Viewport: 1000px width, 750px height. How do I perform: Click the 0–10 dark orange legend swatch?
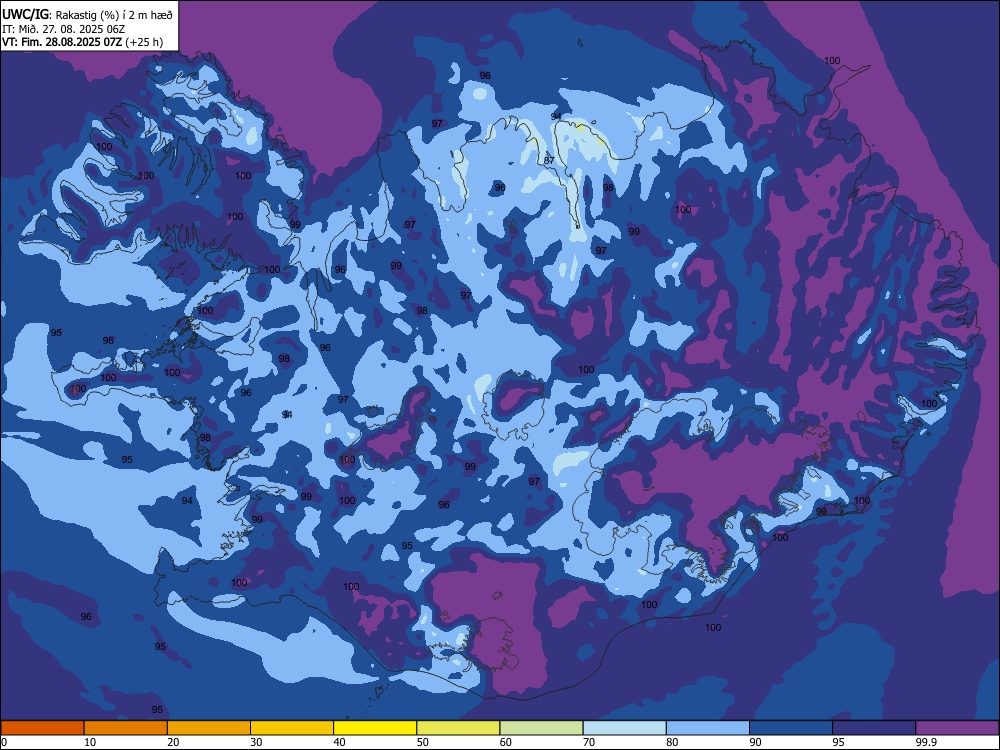pyautogui.click(x=42, y=728)
